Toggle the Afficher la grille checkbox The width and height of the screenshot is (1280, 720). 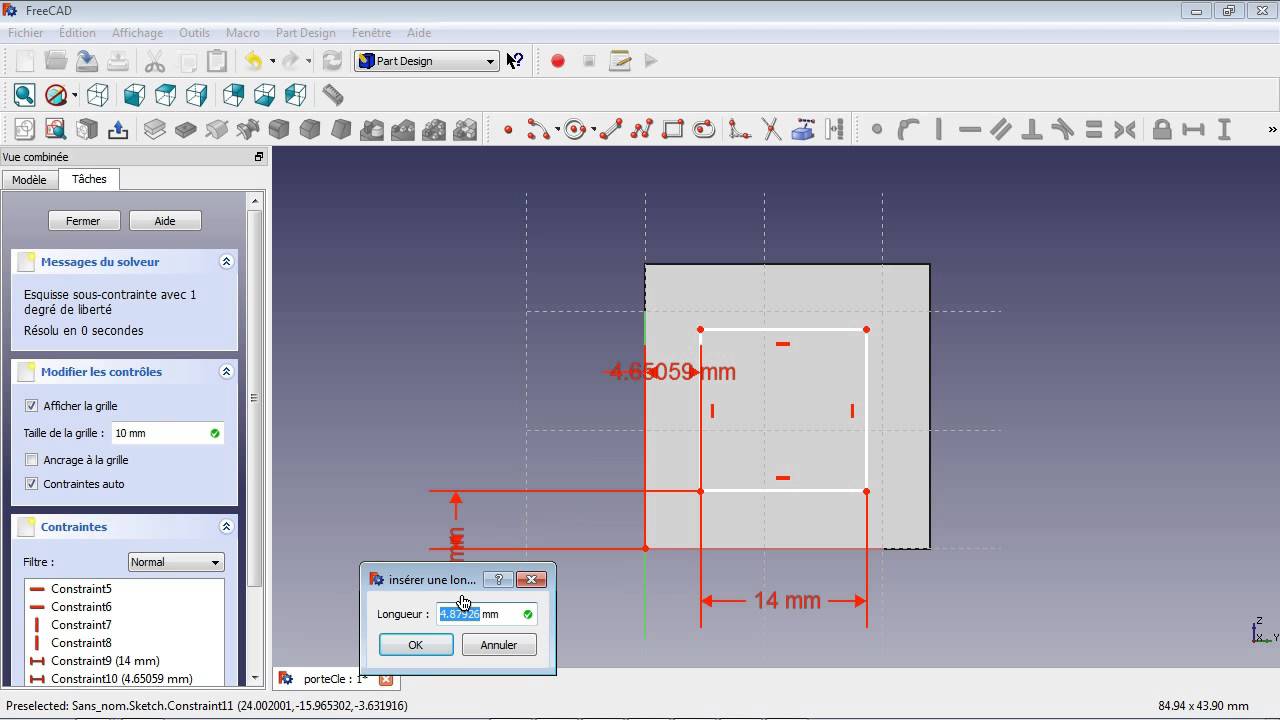(x=32, y=406)
